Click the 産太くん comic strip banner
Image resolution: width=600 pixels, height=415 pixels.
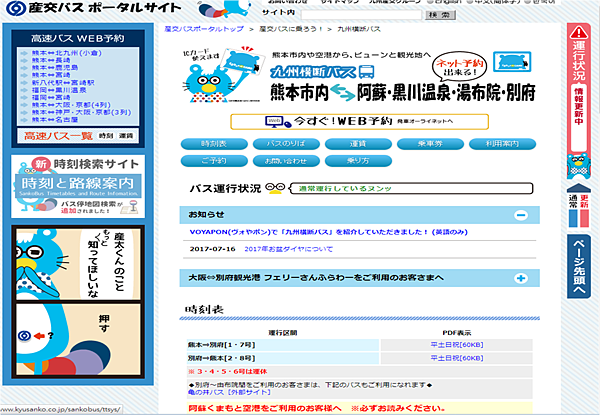tap(78, 302)
